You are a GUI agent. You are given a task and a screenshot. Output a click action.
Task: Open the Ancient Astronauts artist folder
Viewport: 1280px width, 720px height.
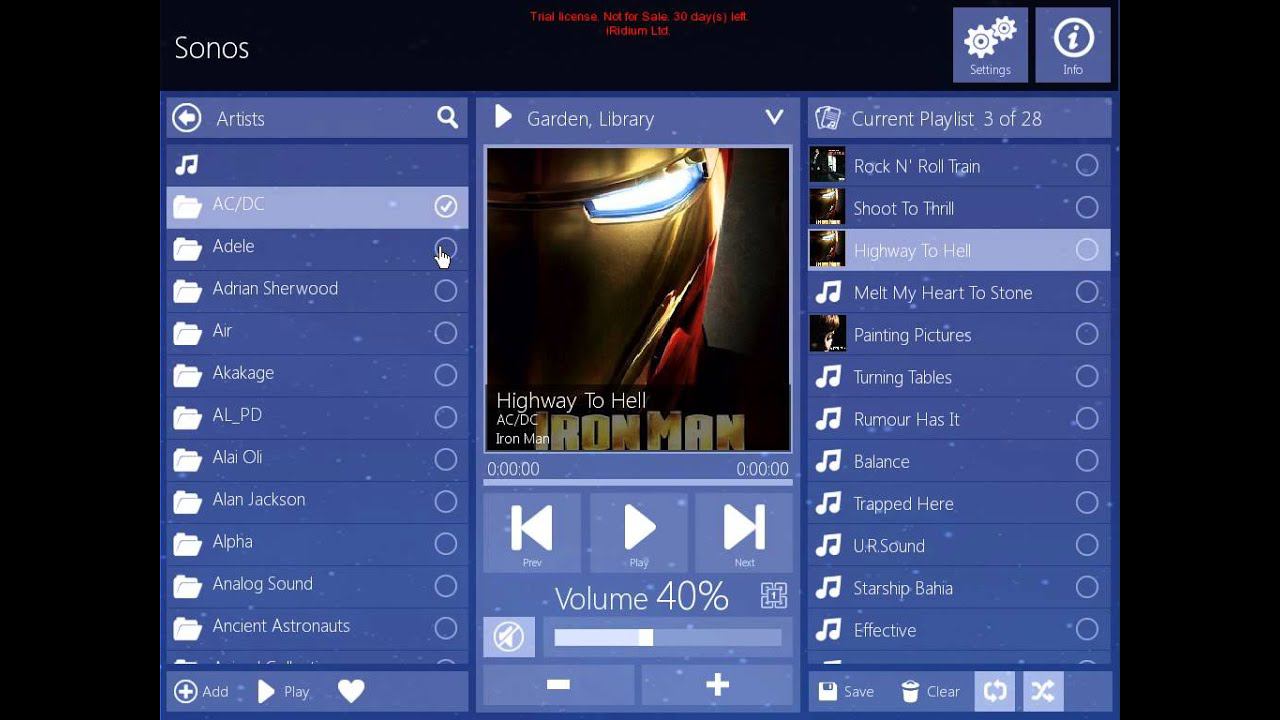317,627
